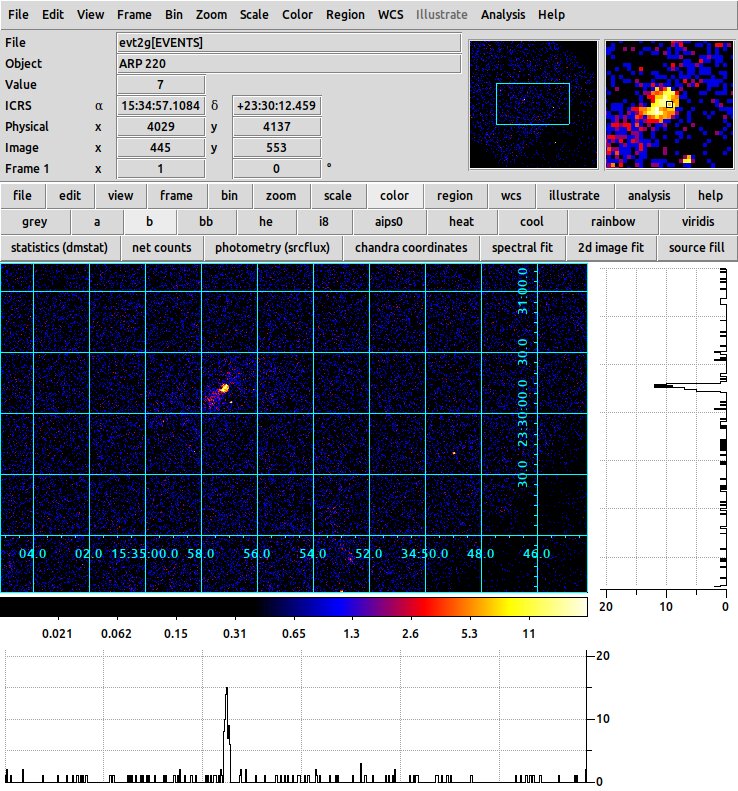Click the Object field ARP 220
The image size is (738, 791).
point(289,64)
